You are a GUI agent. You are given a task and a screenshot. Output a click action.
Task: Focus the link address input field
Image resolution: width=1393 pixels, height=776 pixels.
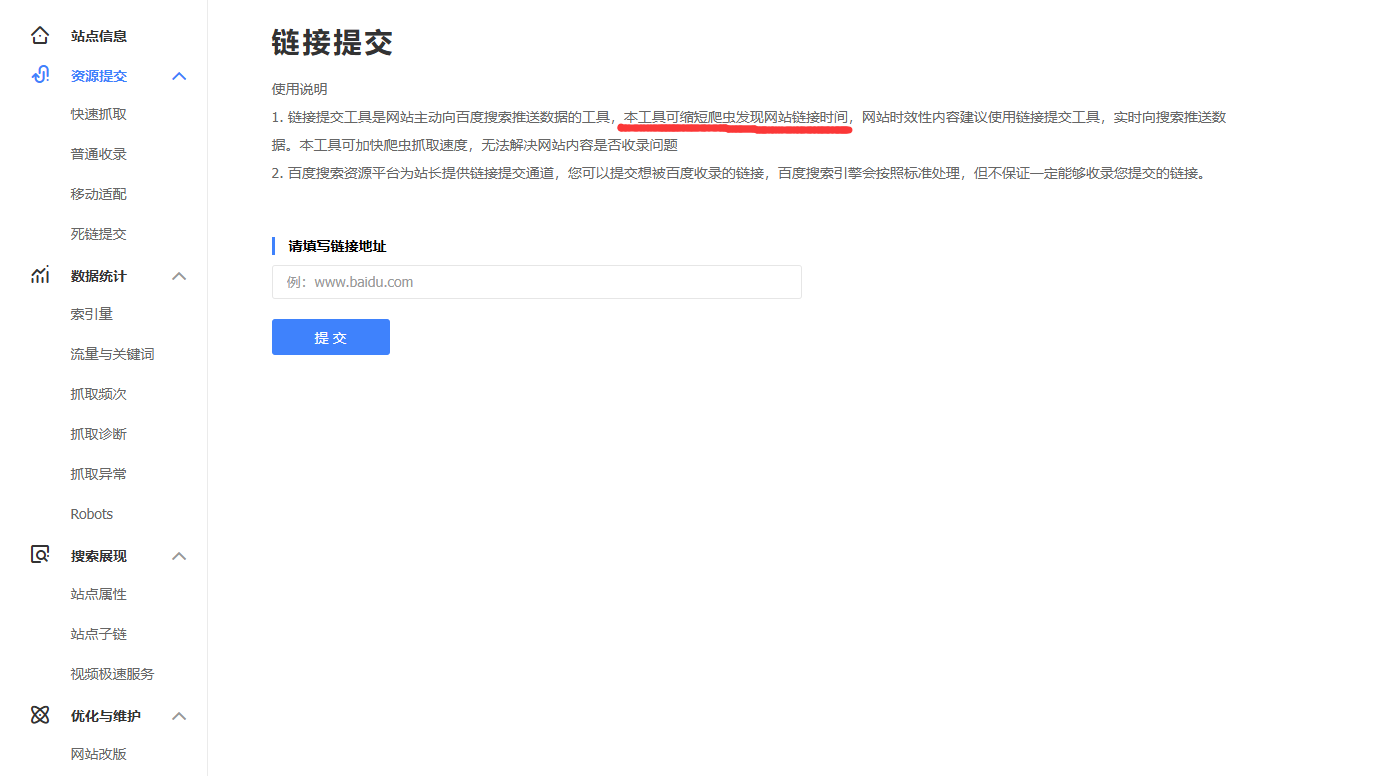point(537,282)
